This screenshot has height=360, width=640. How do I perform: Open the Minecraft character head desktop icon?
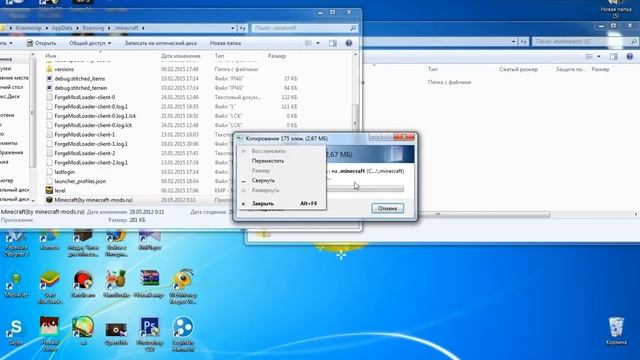click(49, 334)
